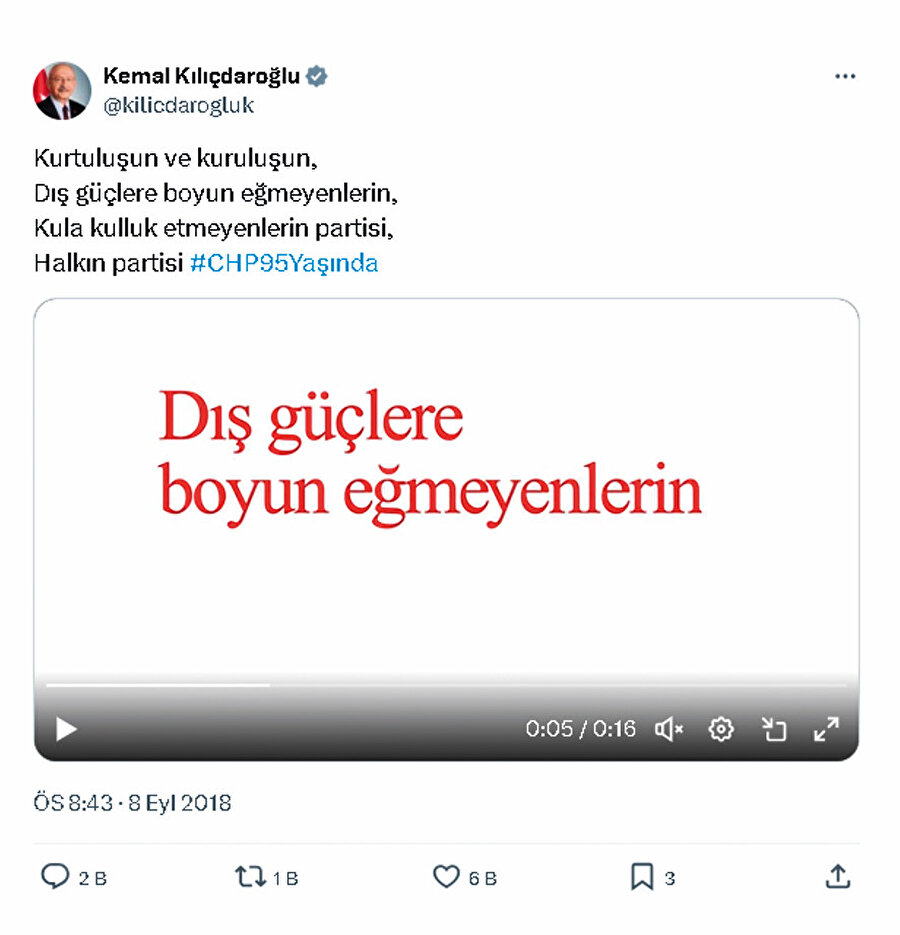Open the three-dot more options menu

point(845,76)
